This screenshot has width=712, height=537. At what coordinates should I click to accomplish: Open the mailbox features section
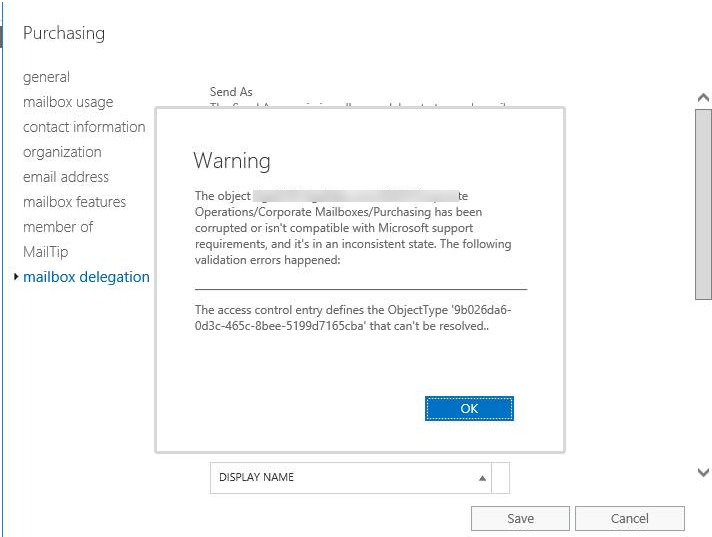click(x=74, y=202)
